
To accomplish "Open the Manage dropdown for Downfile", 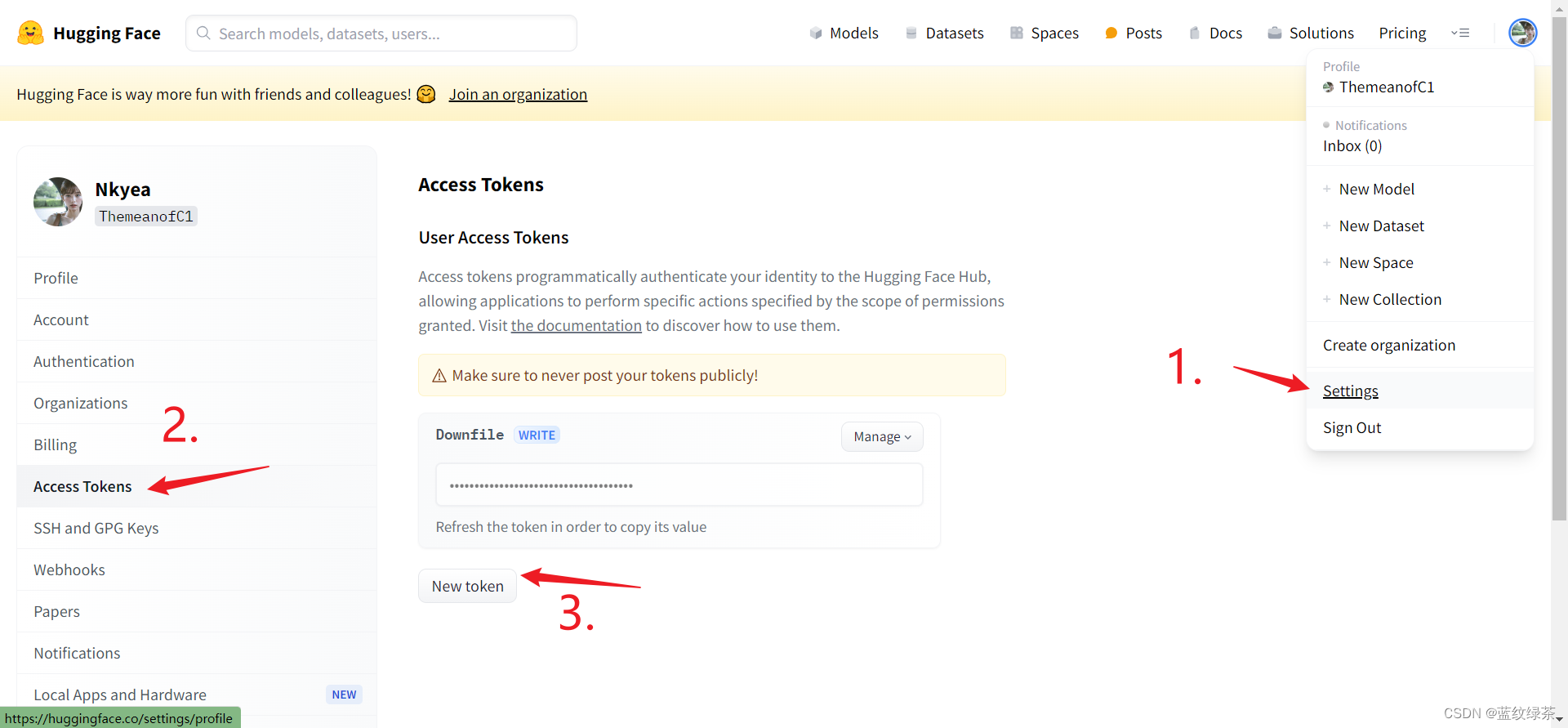I will 882,437.
